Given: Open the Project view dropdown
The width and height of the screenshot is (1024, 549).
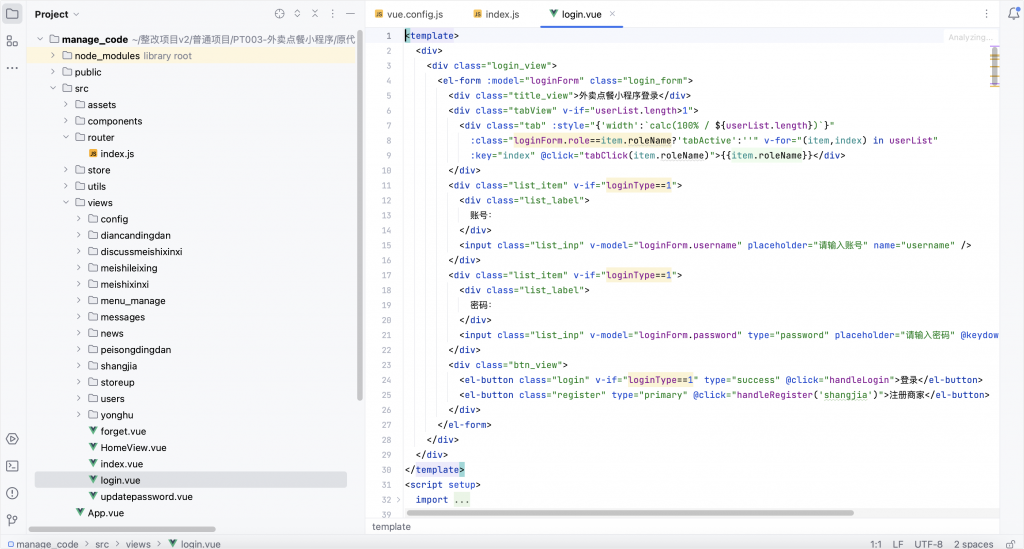Looking at the screenshot, I should [x=57, y=15].
